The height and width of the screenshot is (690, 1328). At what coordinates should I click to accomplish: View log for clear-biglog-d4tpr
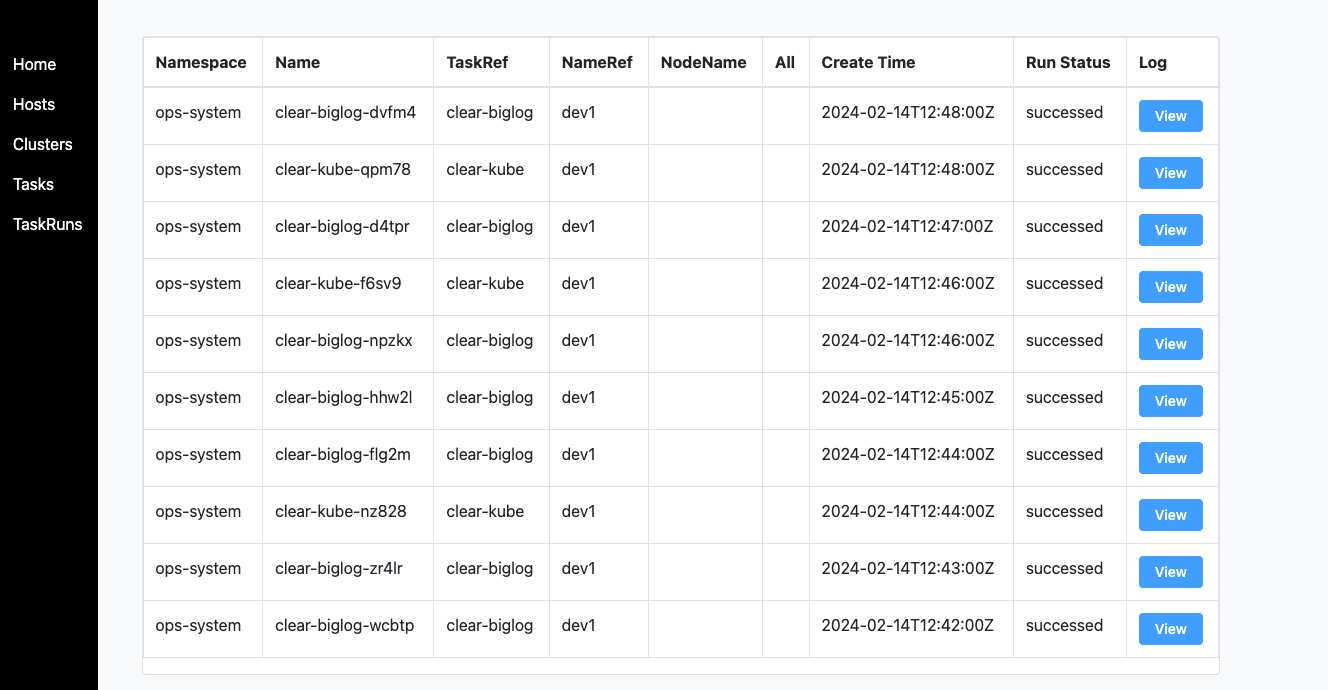(1171, 230)
